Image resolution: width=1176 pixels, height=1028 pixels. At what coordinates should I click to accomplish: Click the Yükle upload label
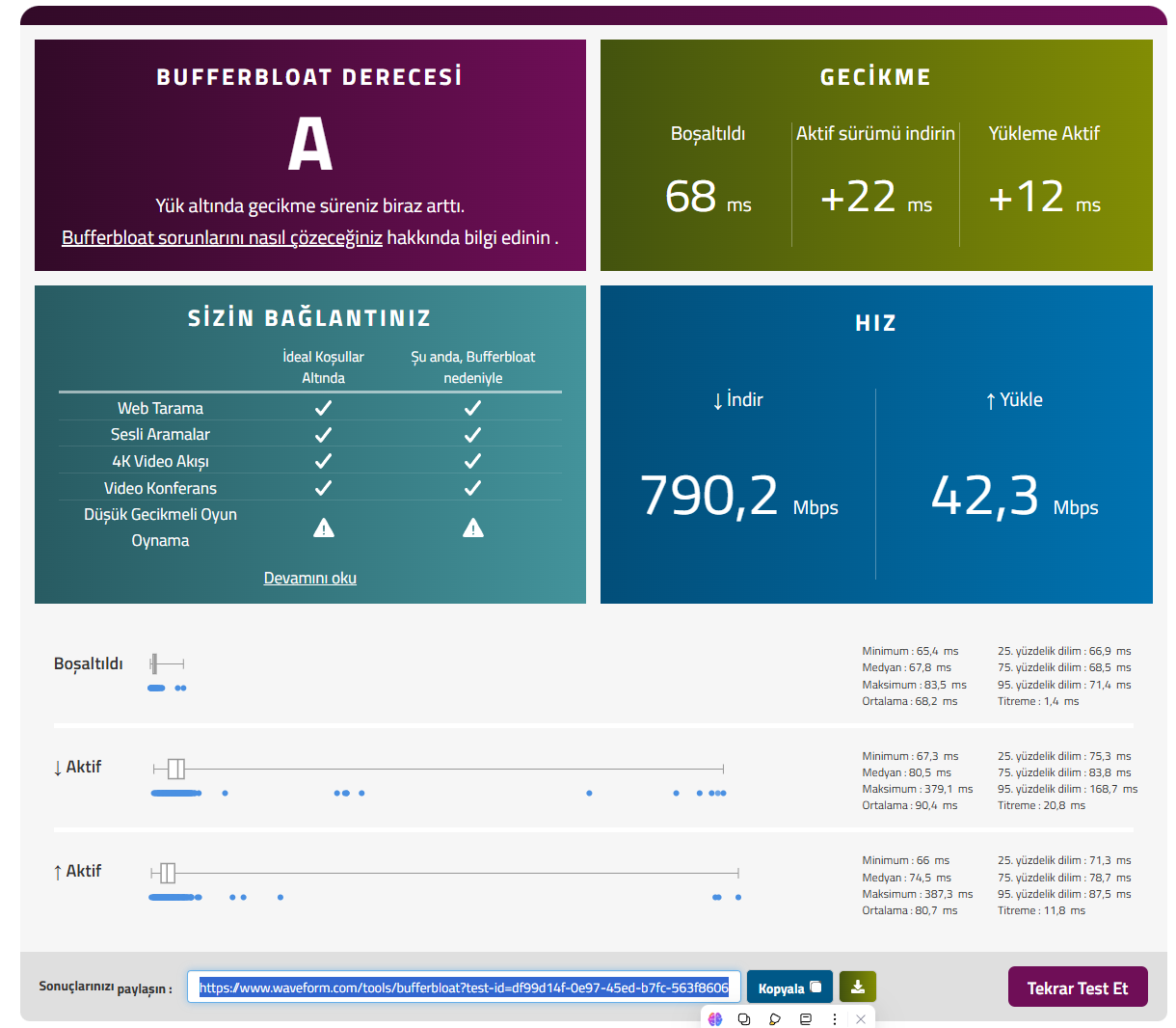coord(1014,399)
